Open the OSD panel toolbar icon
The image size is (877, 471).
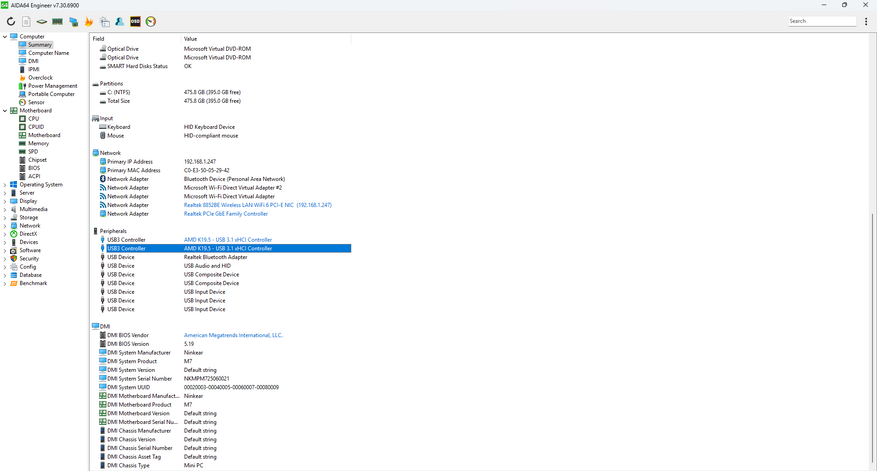point(135,22)
